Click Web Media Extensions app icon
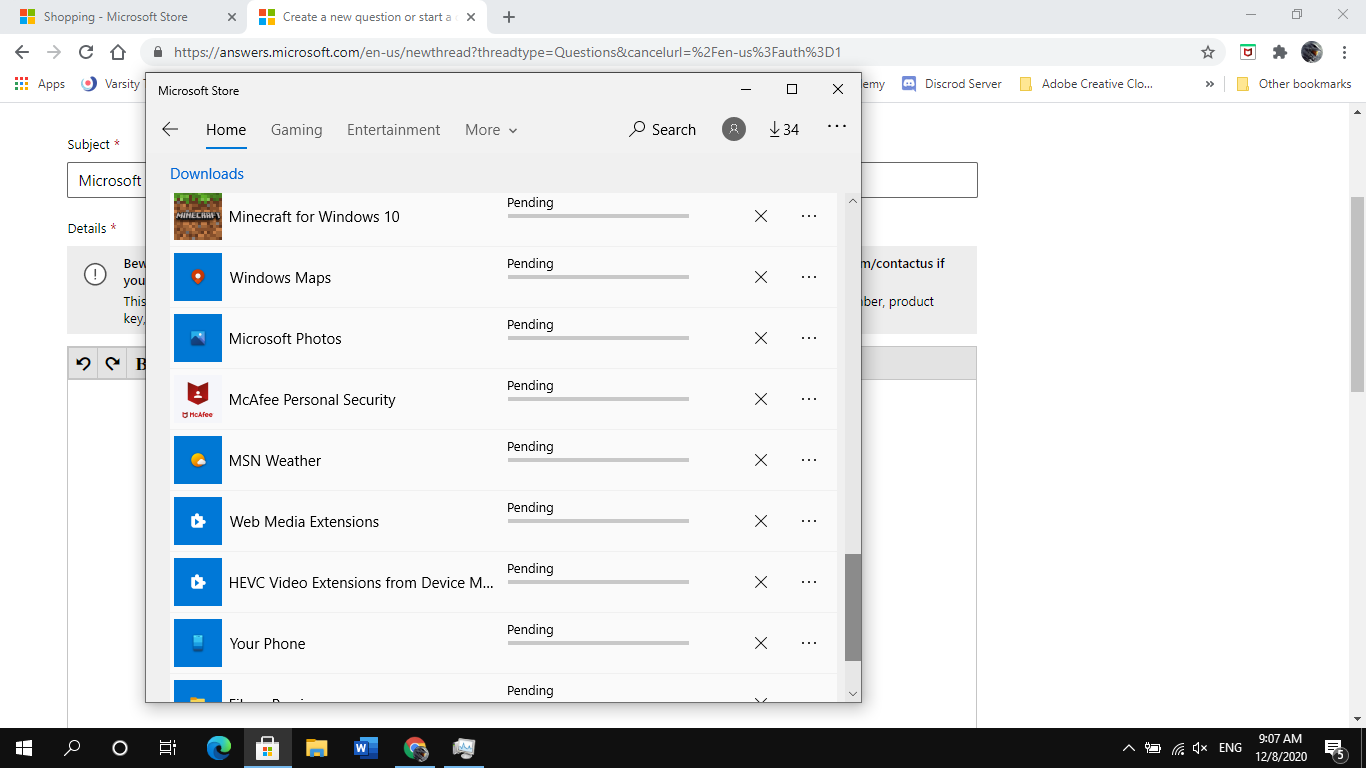 click(x=198, y=521)
